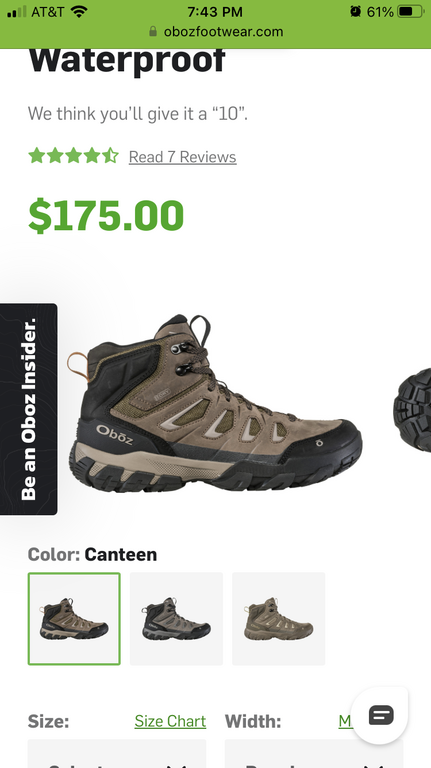
Task: Choose the gray middle color boot swatch
Action: [176, 619]
